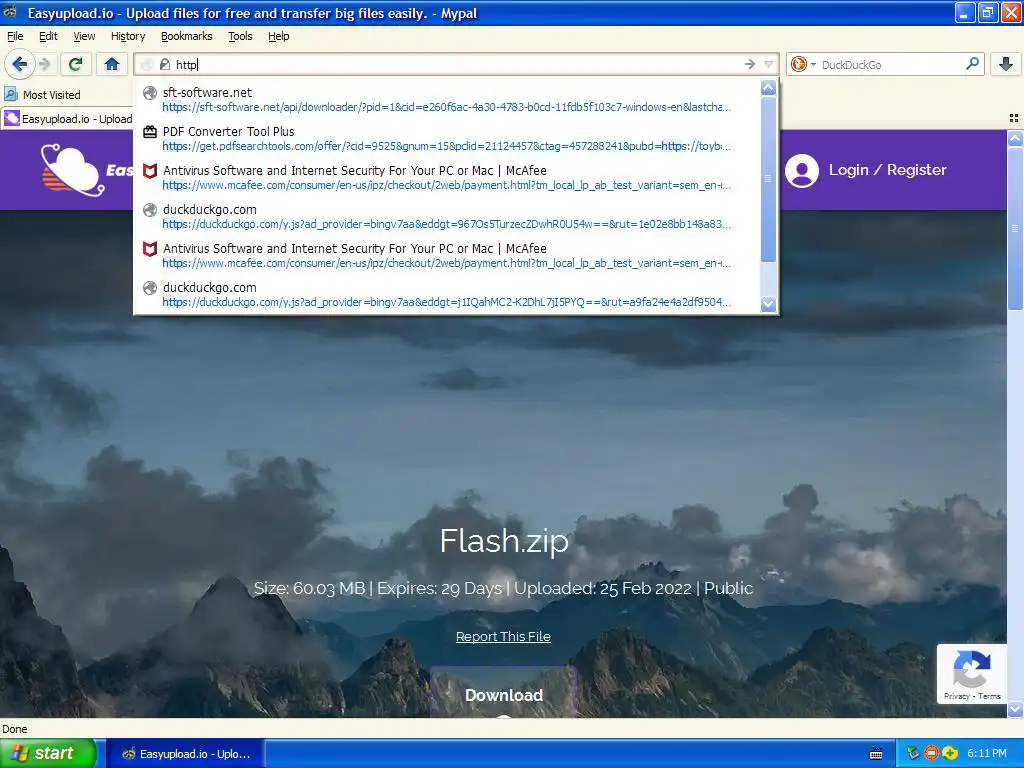Select the duckduckgo.com suggestion with j1IQahMC2 URL
Screen dimensions: 1024x768
(x=447, y=295)
